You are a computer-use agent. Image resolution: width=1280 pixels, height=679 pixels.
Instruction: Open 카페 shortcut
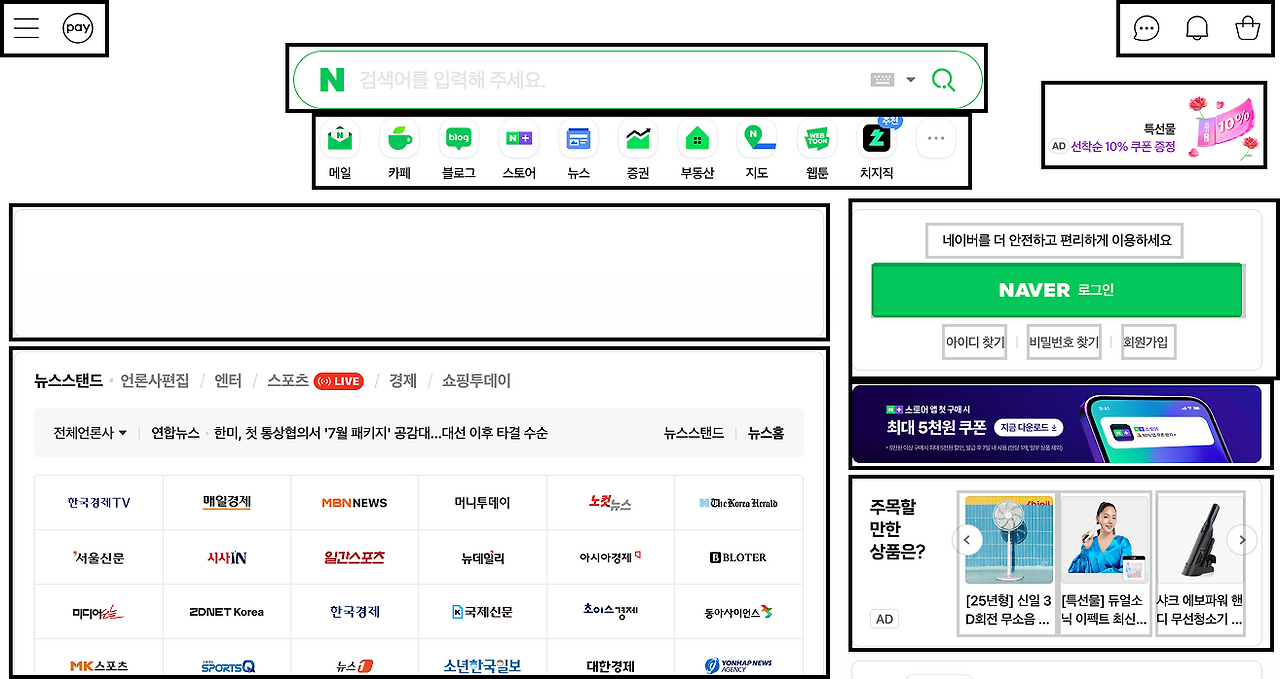399,152
